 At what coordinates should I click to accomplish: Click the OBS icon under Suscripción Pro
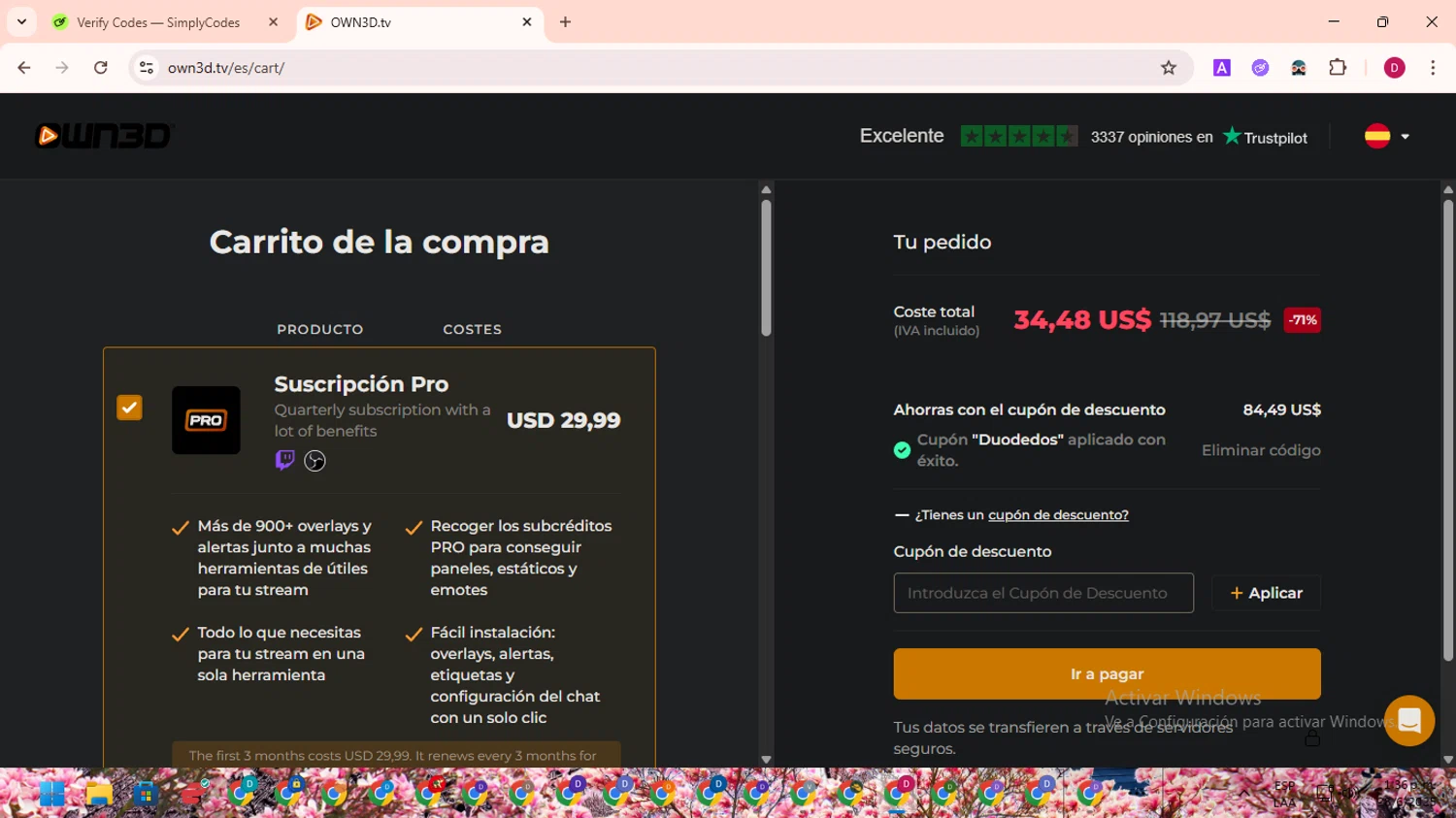tap(314, 461)
